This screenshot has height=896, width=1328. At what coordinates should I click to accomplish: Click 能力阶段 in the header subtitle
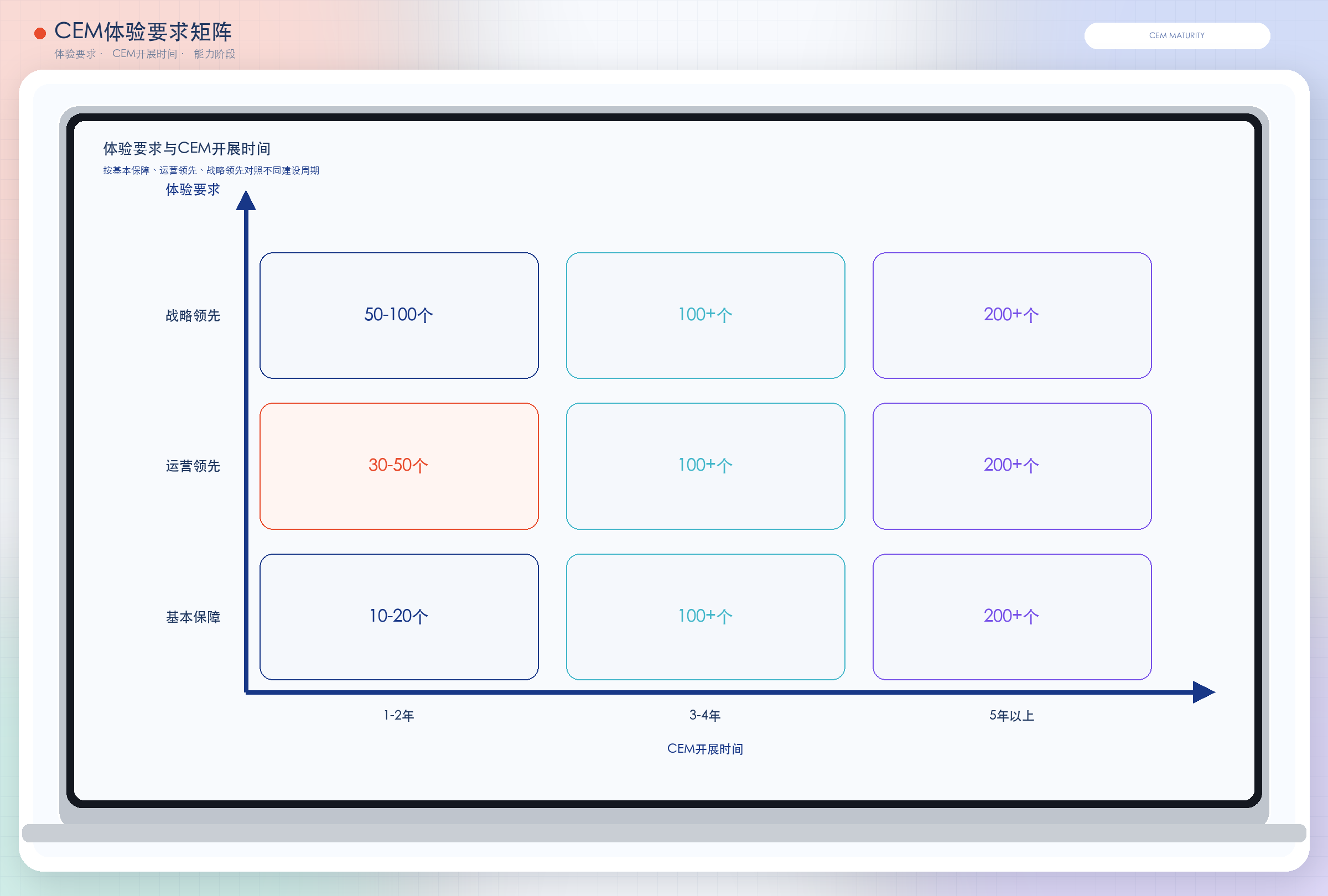(215, 54)
